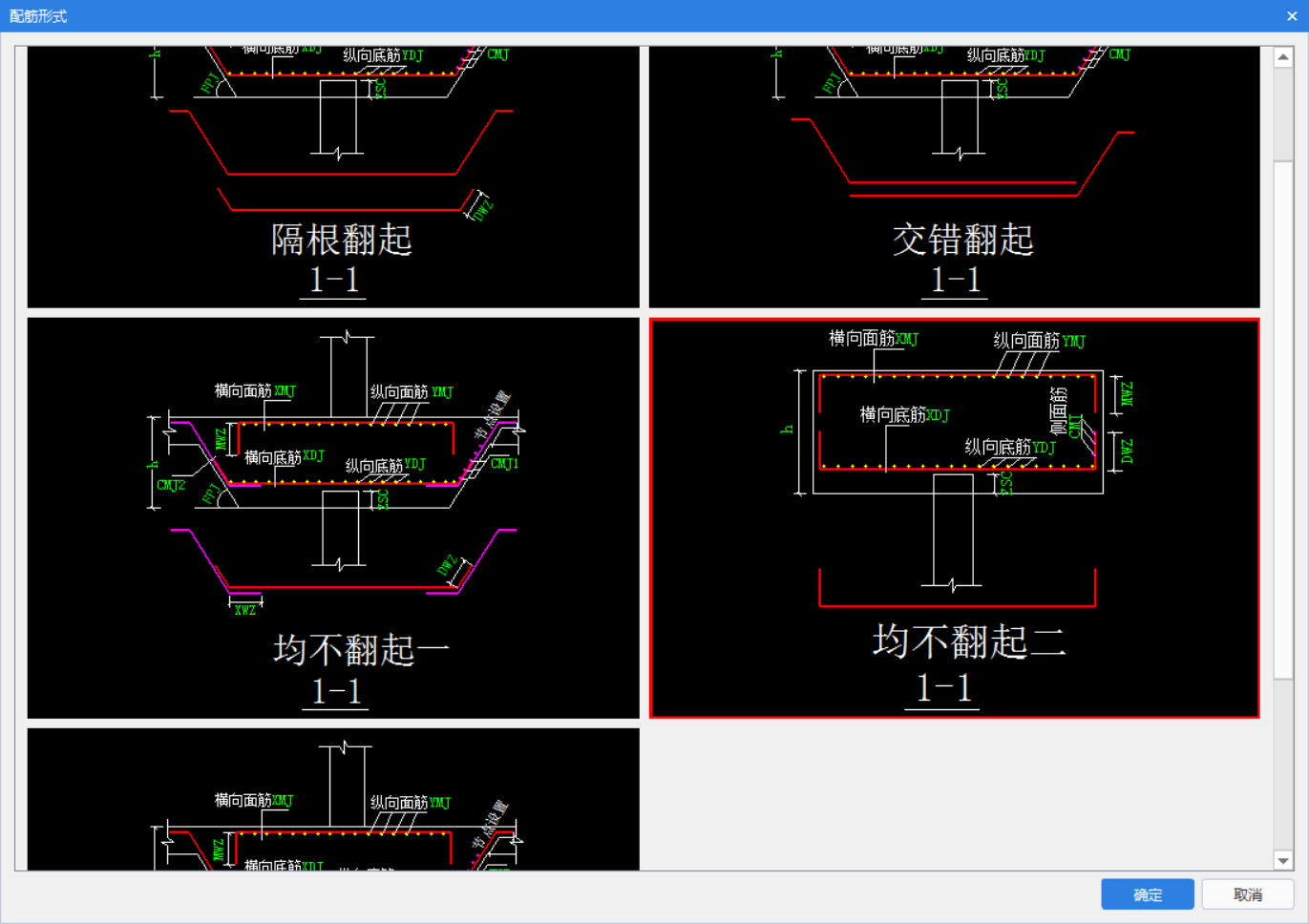Choose the 均不翻起二 reinforcement diagram
Screen dimensions: 1309x924
click(x=955, y=518)
